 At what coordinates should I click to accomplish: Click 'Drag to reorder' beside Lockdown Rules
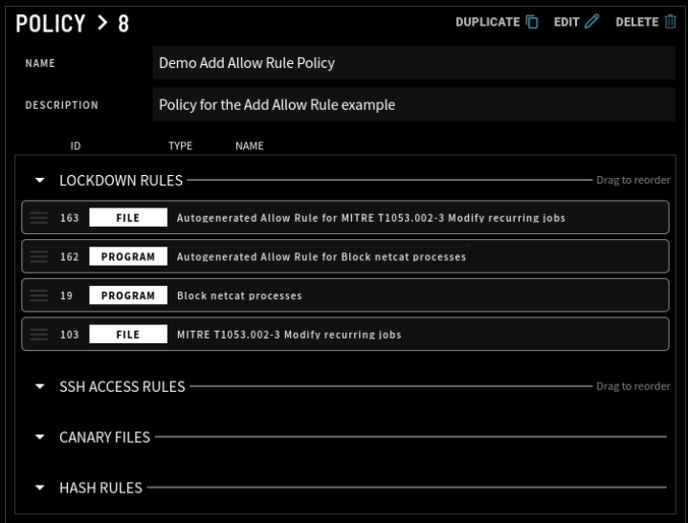tap(633, 180)
